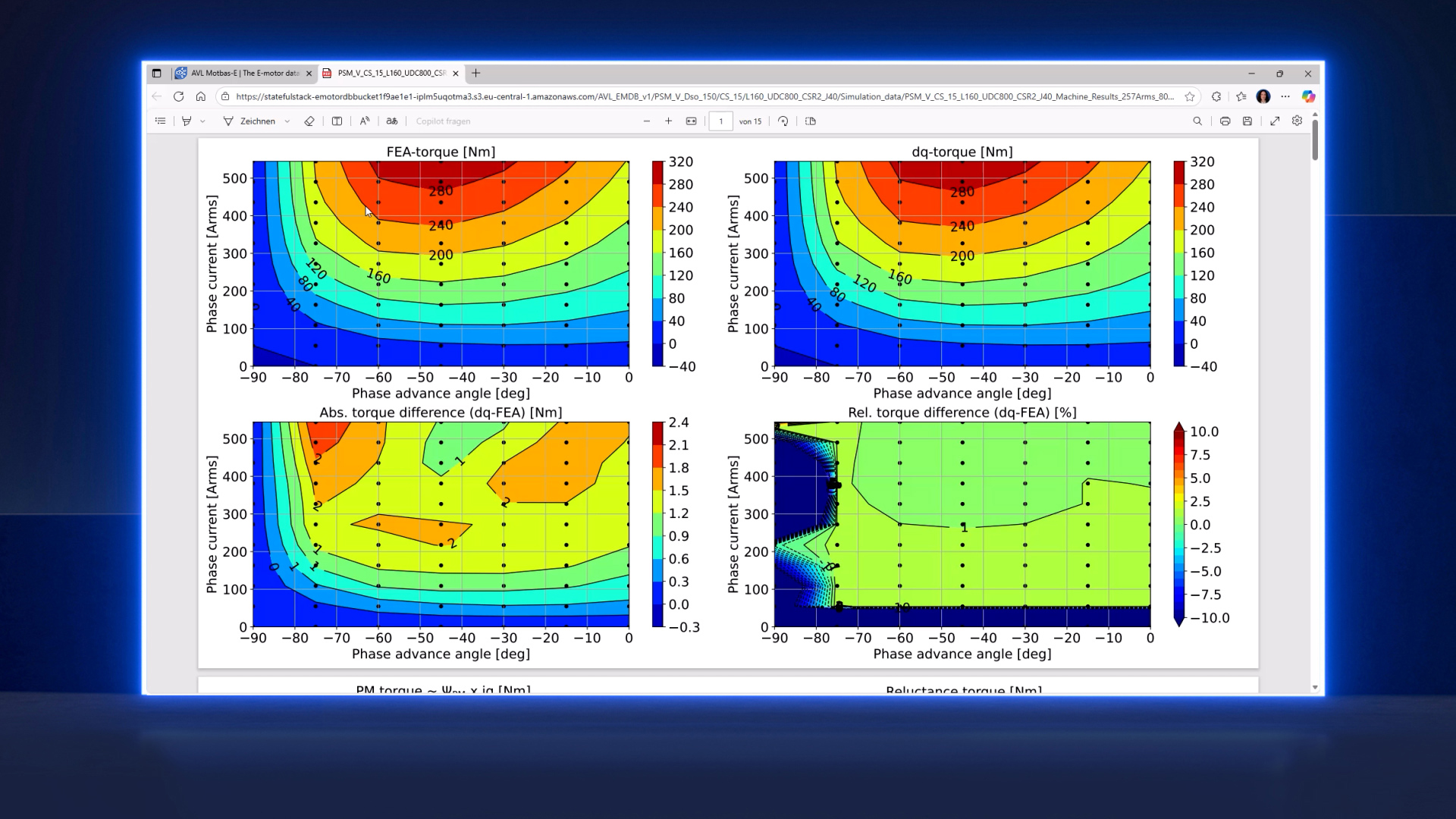
Task: Select the eraser tool
Action: [x=309, y=121]
